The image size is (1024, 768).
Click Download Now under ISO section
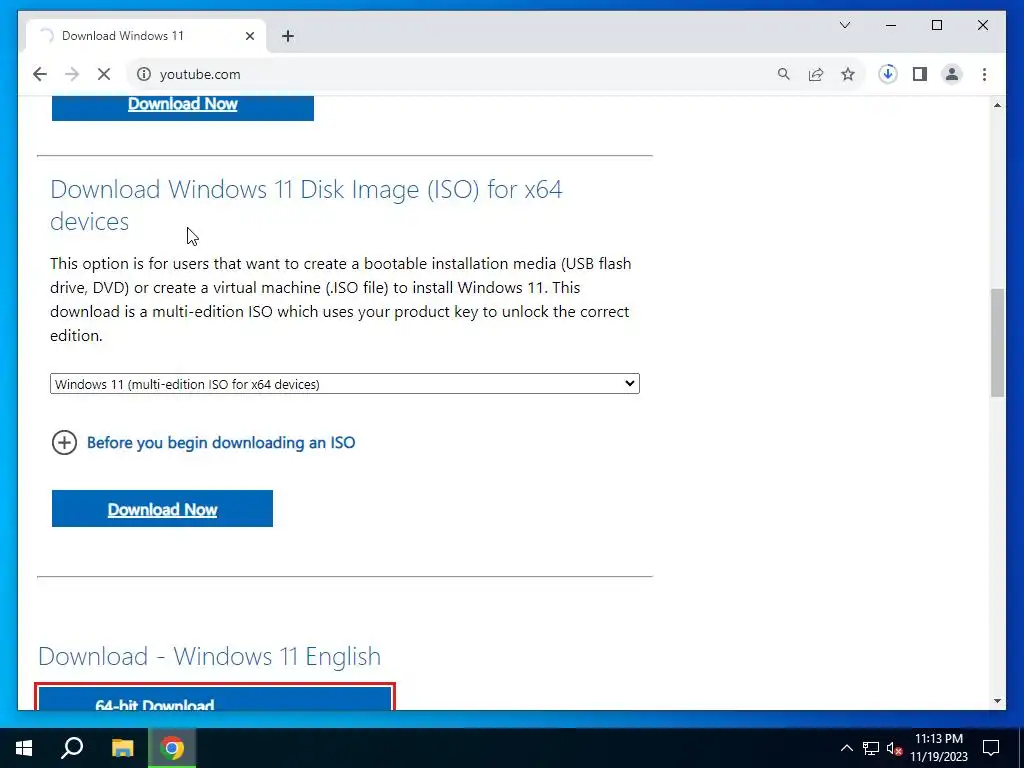(x=163, y=509)
